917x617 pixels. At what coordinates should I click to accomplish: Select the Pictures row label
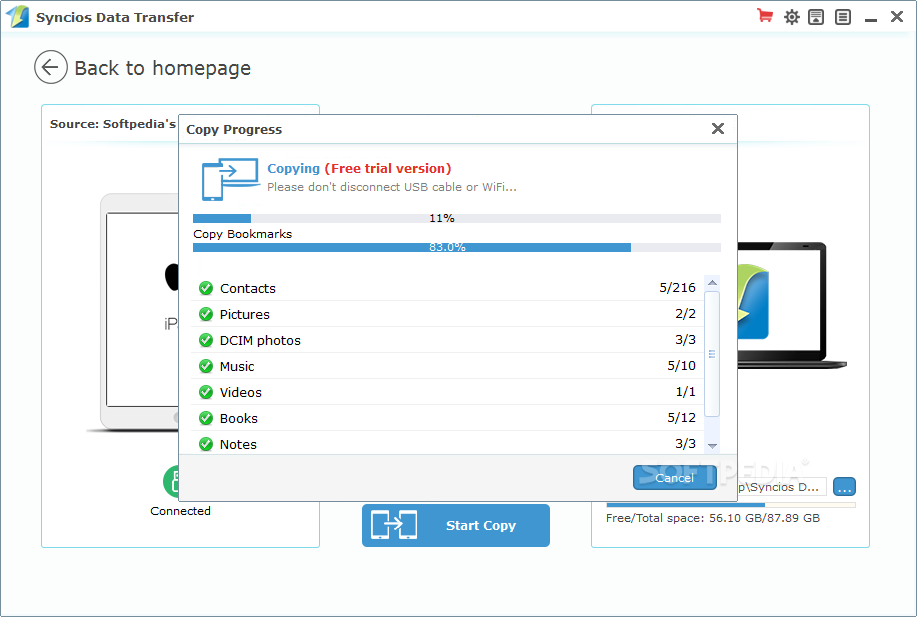tap(244, 315)
